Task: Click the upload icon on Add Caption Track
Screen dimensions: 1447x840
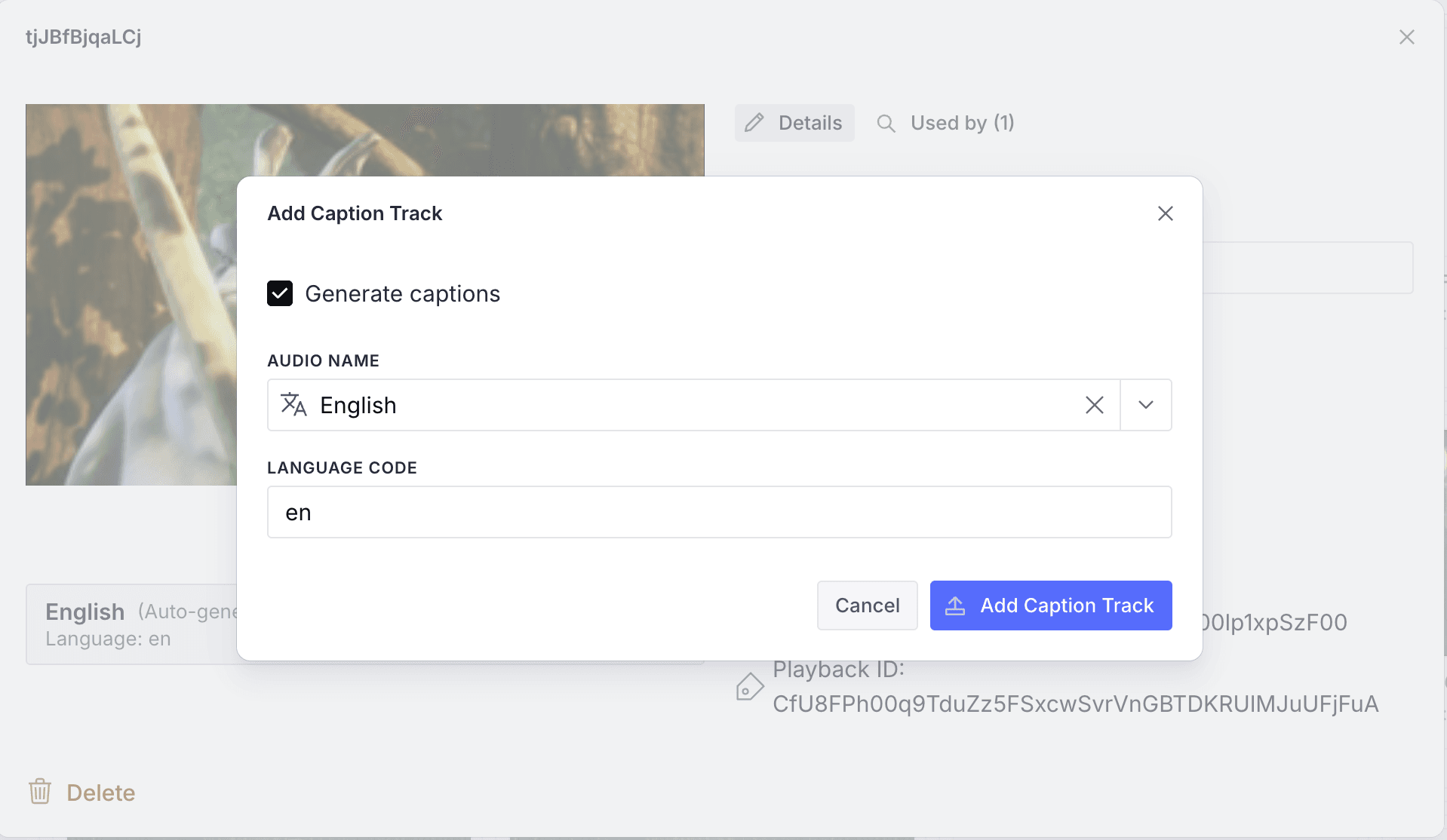Action: pyautogui.click(x=955, y=605)
